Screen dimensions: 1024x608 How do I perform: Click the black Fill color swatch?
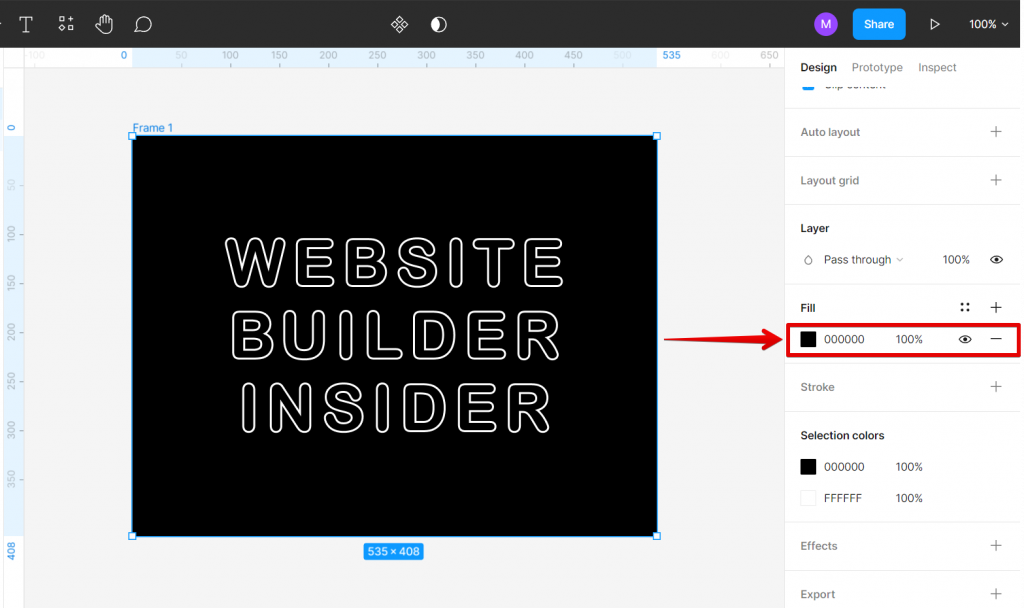click(x=808, y=339)
